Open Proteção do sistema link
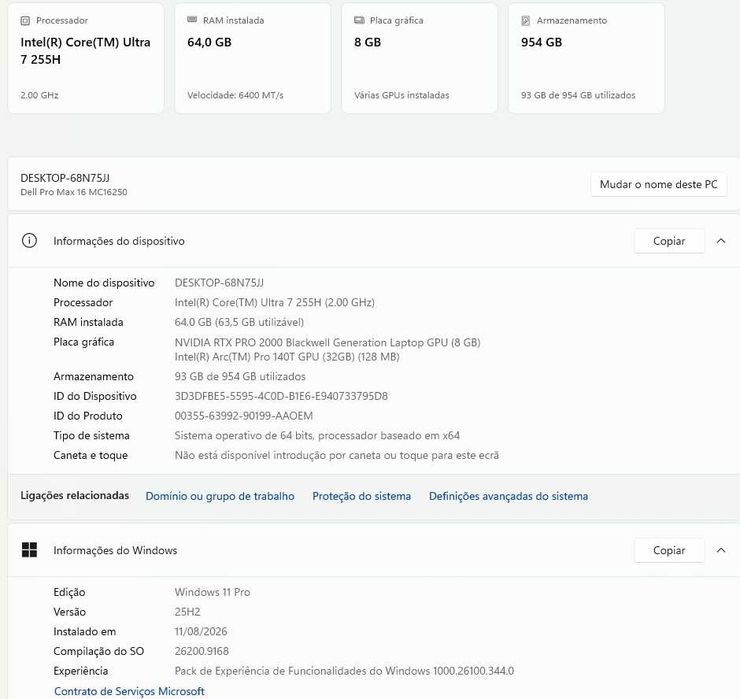This screenshot has height=699, width=740. pos(362,496)
